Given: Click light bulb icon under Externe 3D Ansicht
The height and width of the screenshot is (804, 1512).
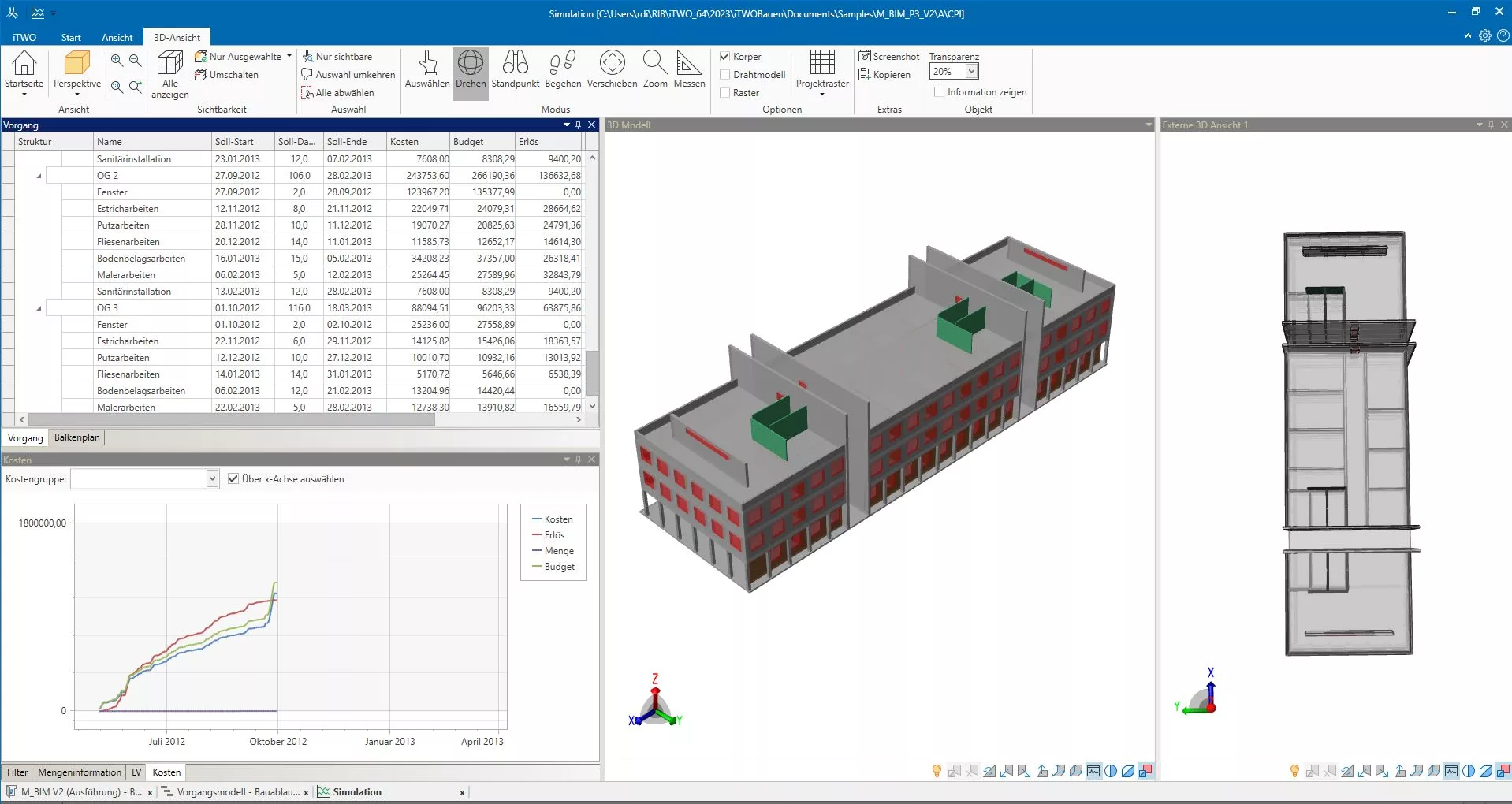Looking at the screenshot, I should coord(1294,771).
